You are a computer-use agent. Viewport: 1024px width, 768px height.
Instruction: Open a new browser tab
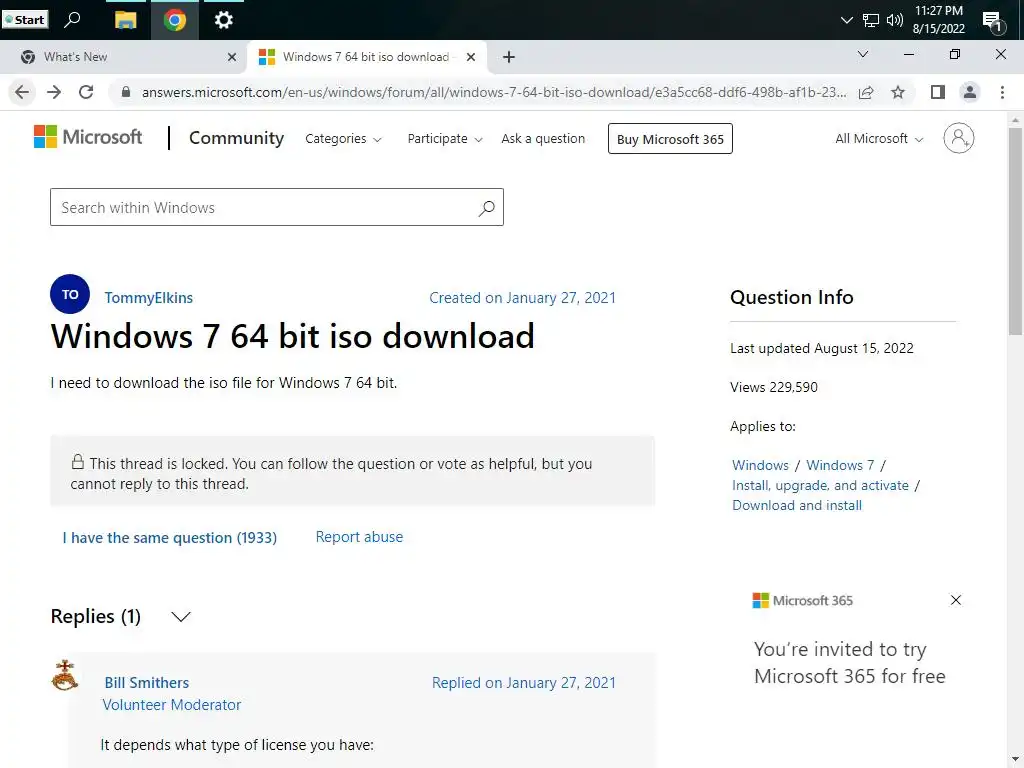509,57
